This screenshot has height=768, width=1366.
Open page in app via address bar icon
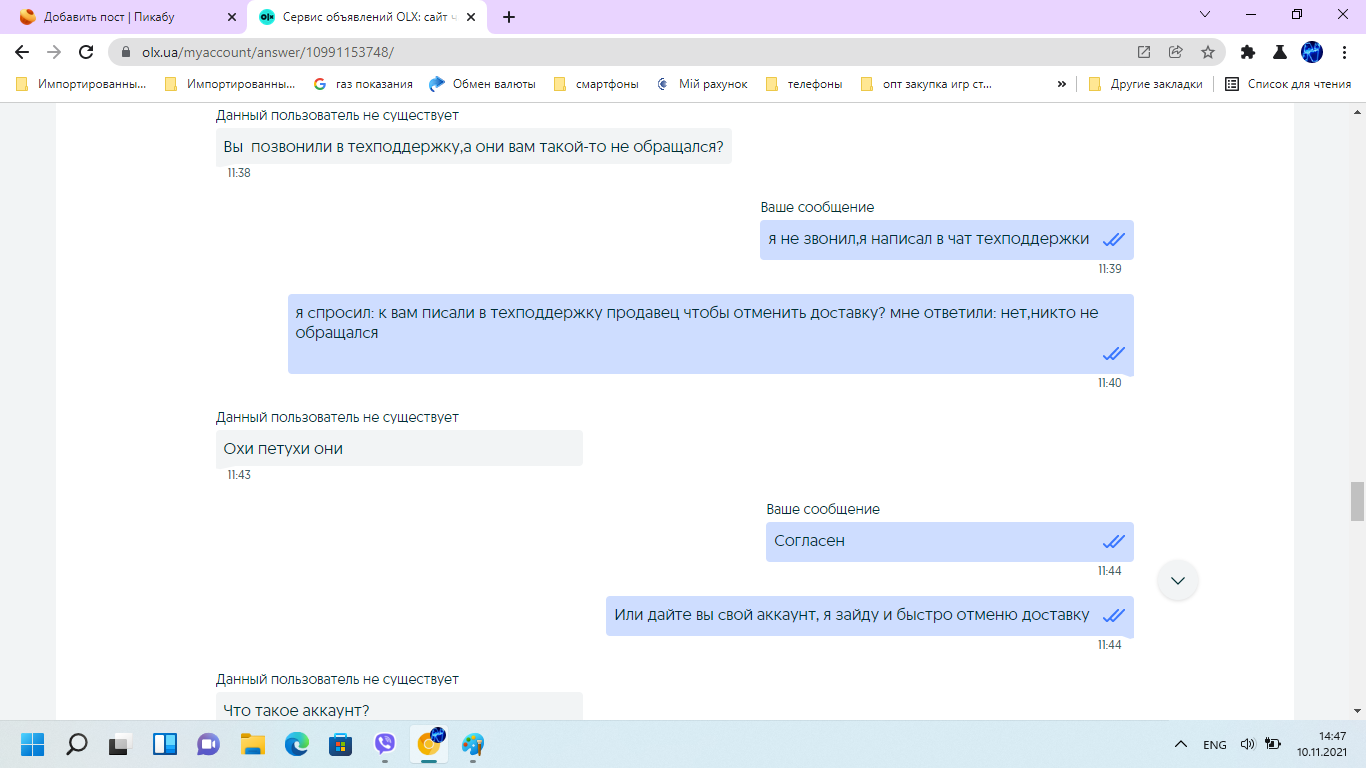(1144, 52)
